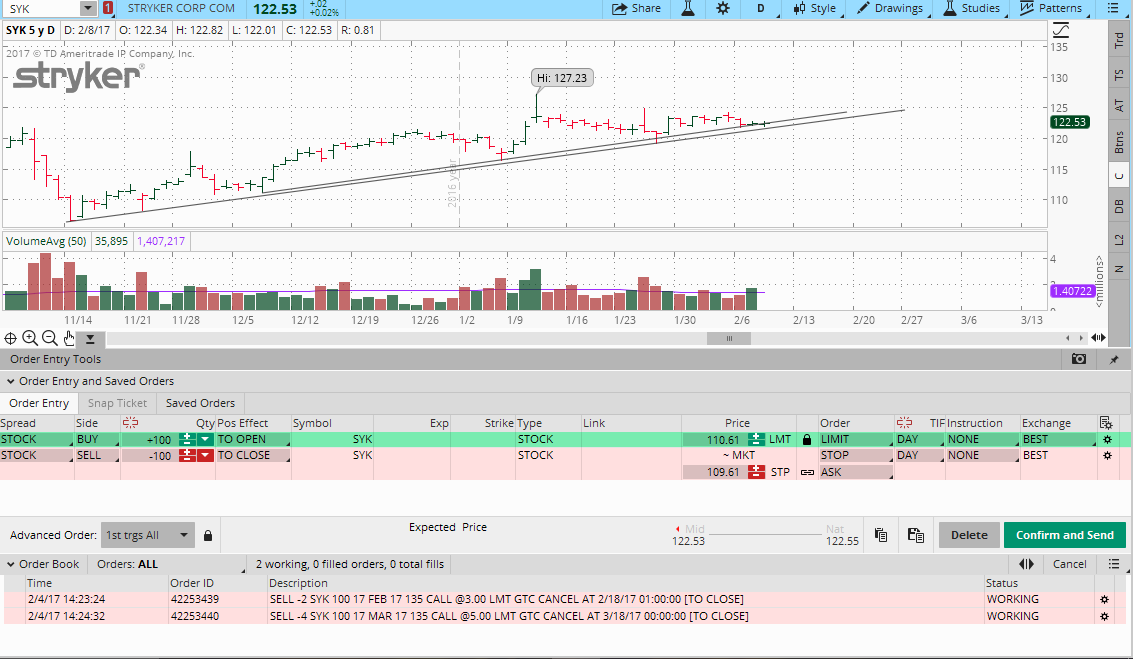The width and height of the screenshot is (1133, 659).
Task: Open the Advanced Order '1st trgs All' dropdown
Action: [x=148, y=535]
